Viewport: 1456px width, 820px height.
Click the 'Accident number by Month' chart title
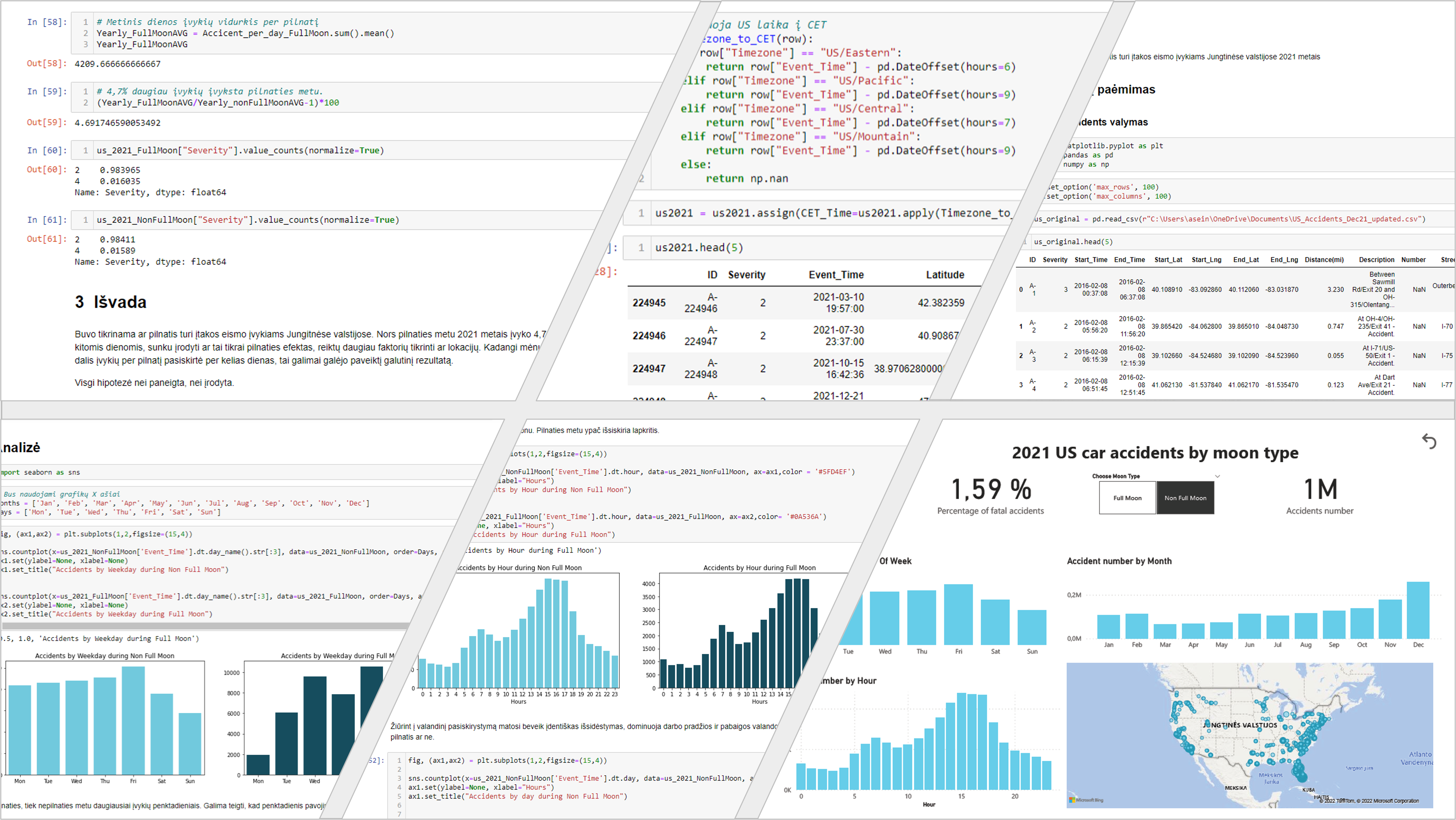coord(1119,561)
